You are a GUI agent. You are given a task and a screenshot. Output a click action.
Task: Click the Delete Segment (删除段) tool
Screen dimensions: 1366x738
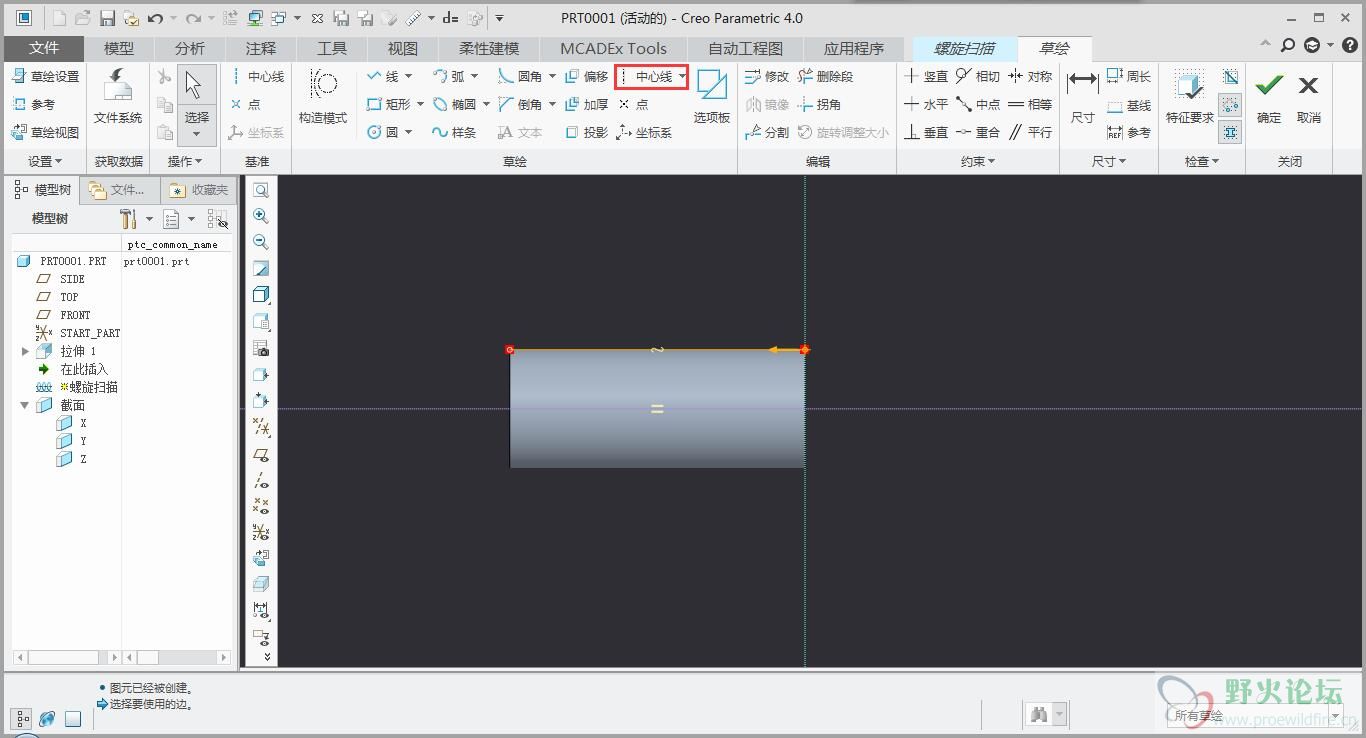click(x=826, y=76)
